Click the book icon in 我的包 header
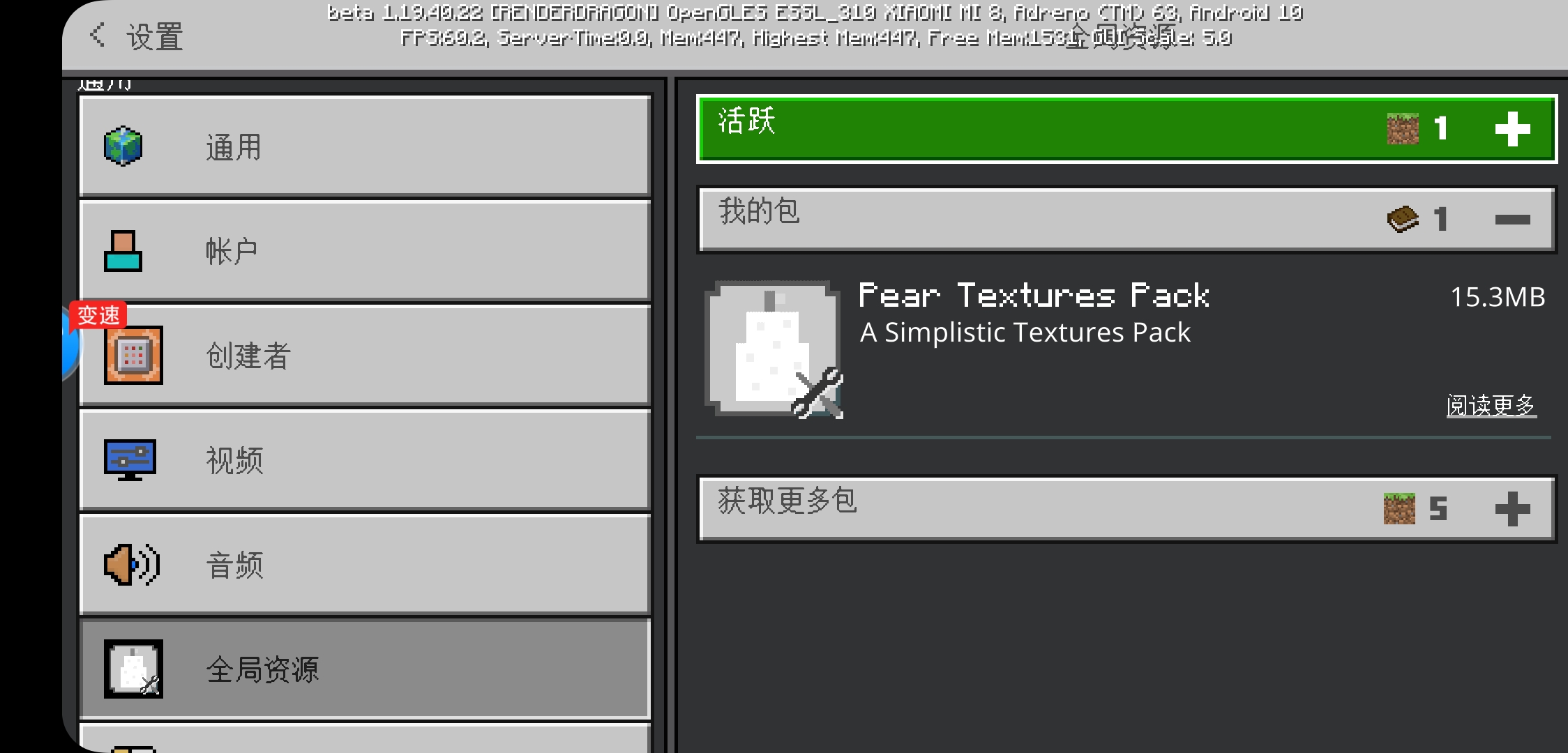1568x753 pixels. 1403,220
